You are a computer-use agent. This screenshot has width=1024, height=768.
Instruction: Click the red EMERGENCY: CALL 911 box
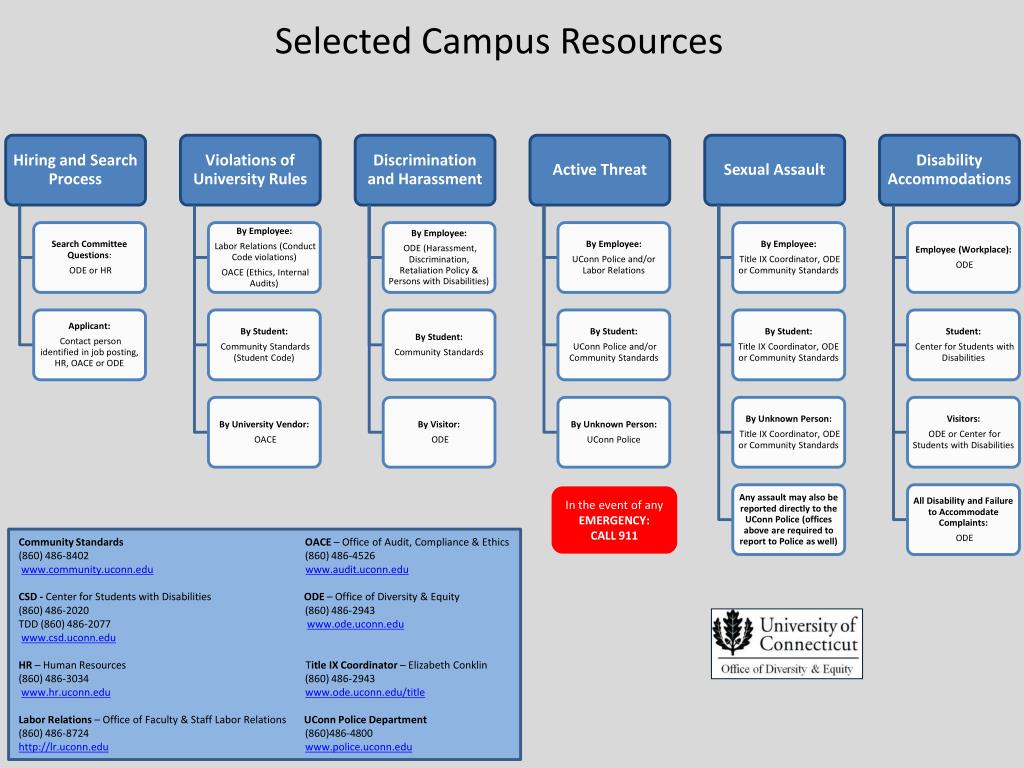pyautogui.click(x=614, y=520)
